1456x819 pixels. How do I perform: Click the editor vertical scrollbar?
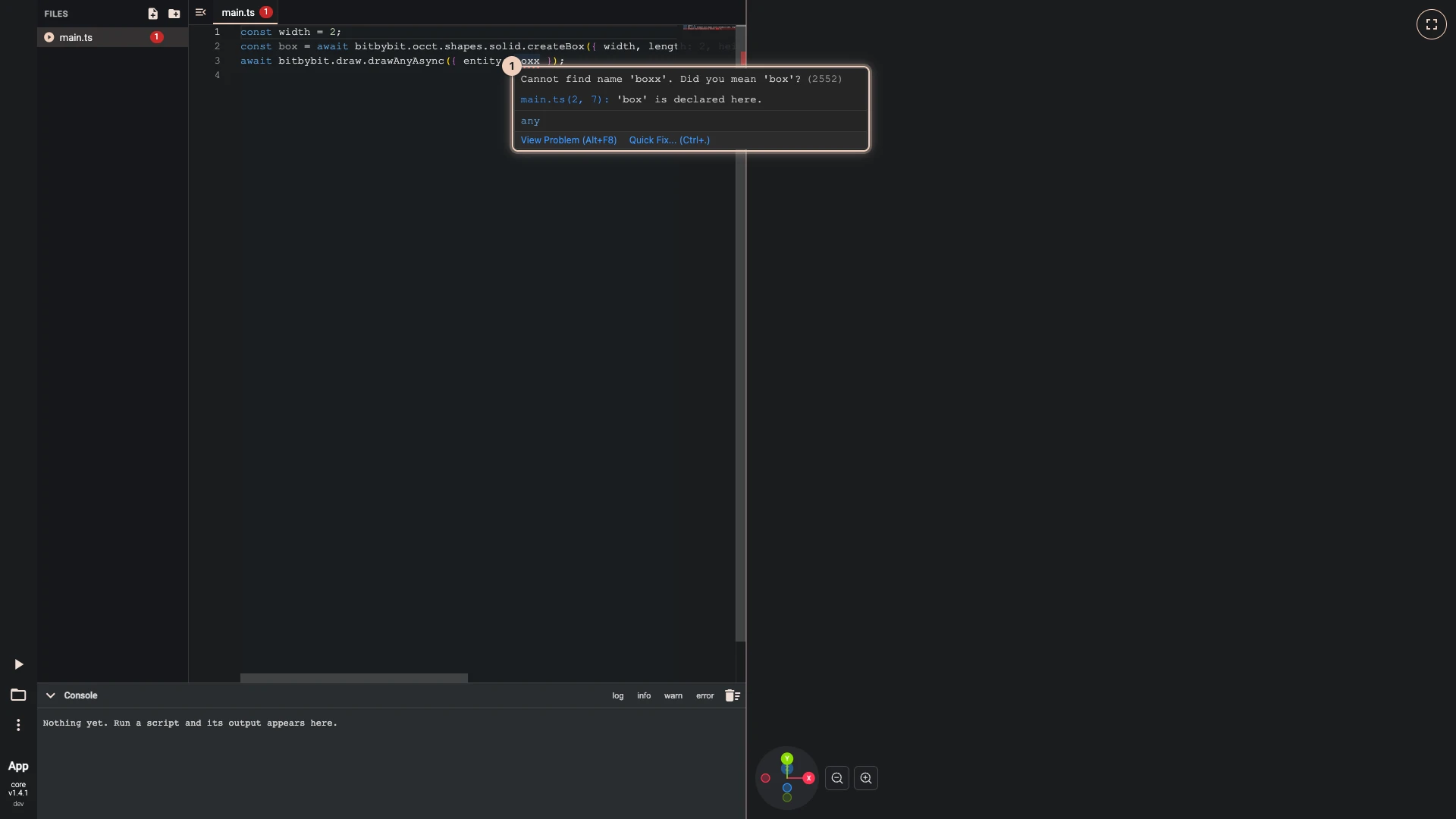click(x=741, y=334)
